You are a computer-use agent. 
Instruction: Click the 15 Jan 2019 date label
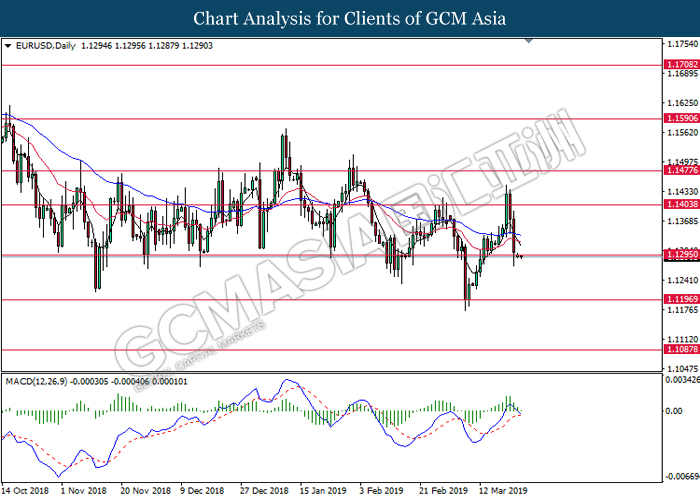point(323,491)
